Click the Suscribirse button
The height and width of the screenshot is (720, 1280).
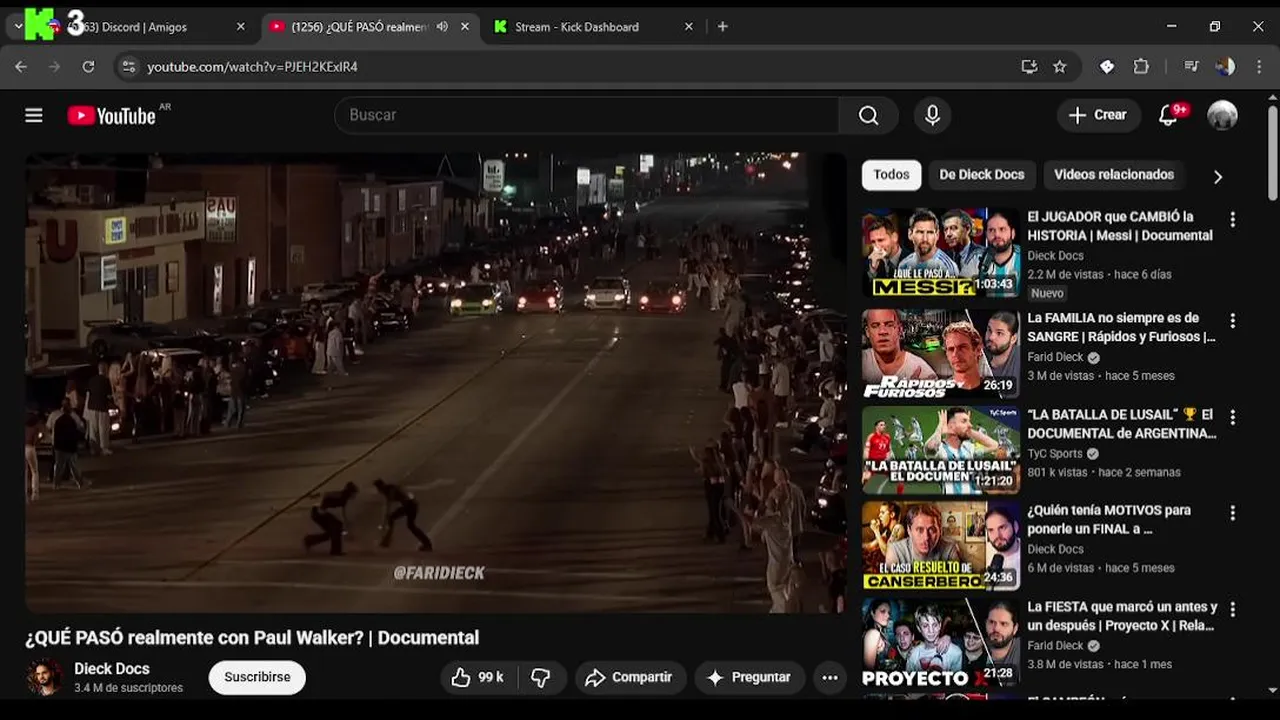click(x=257, y=677)
